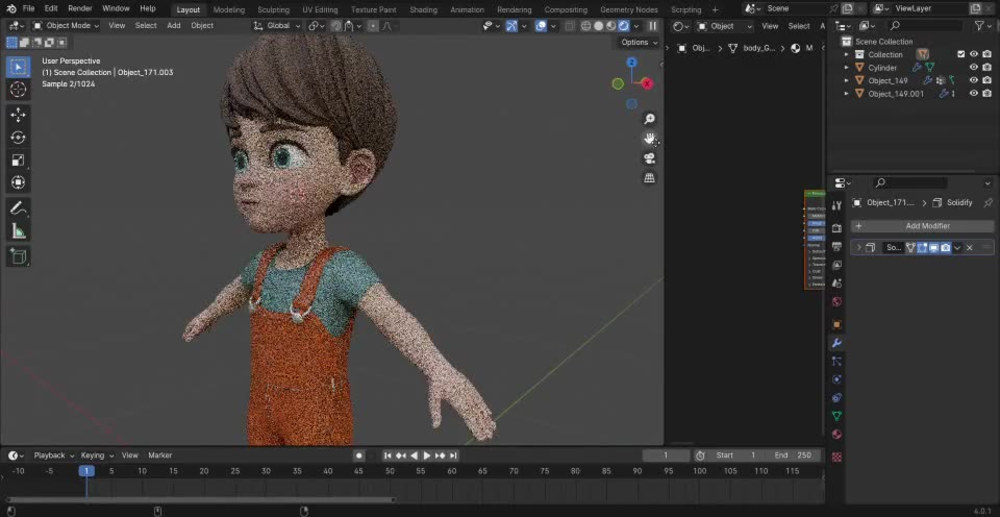Image resolution: width=1000 pixels, height=517 pixels.
Task: Expand the Cylinder outliner row
Action: (847, 68)
